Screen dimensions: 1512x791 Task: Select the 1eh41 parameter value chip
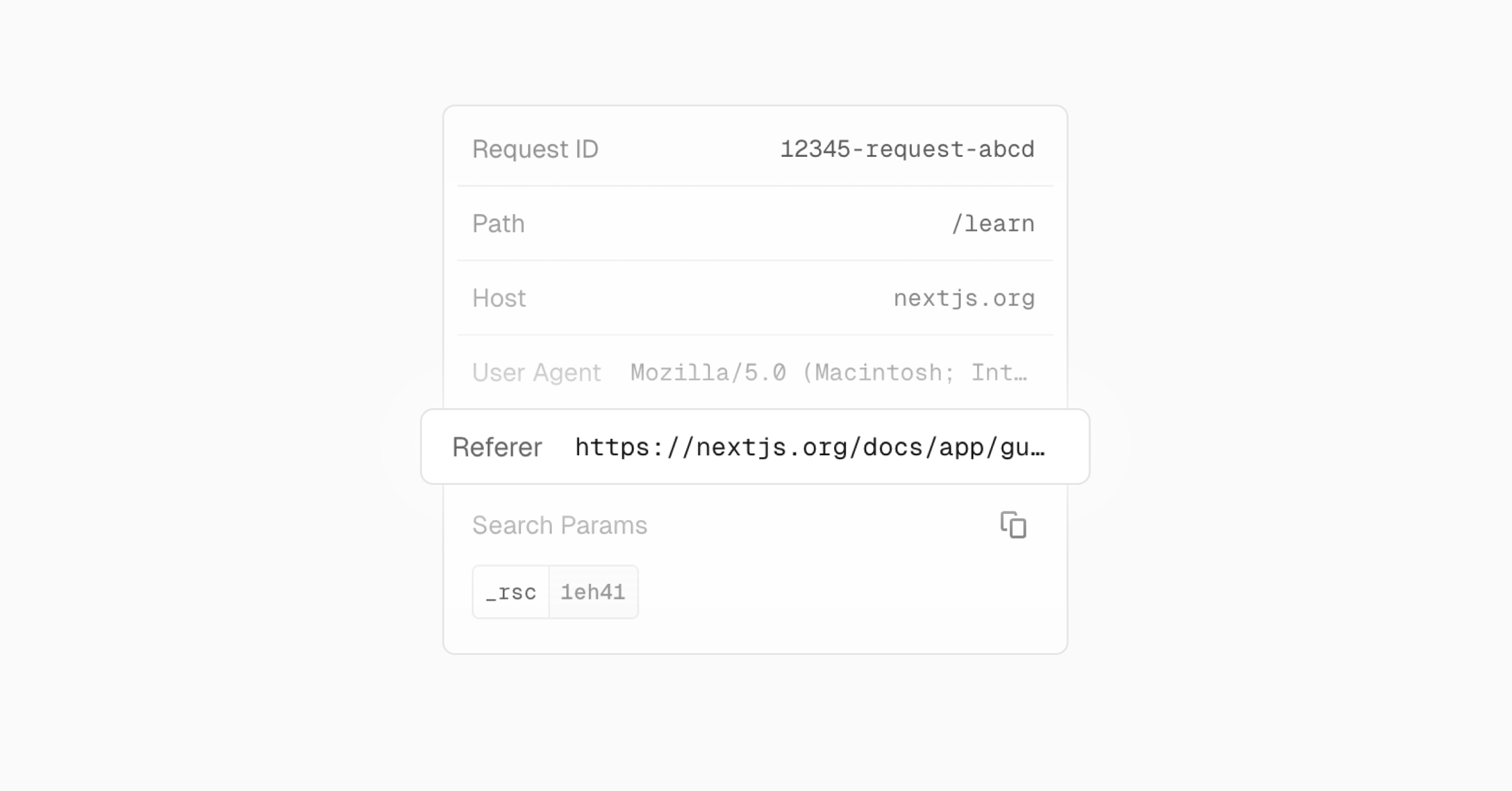pos(593,591)
